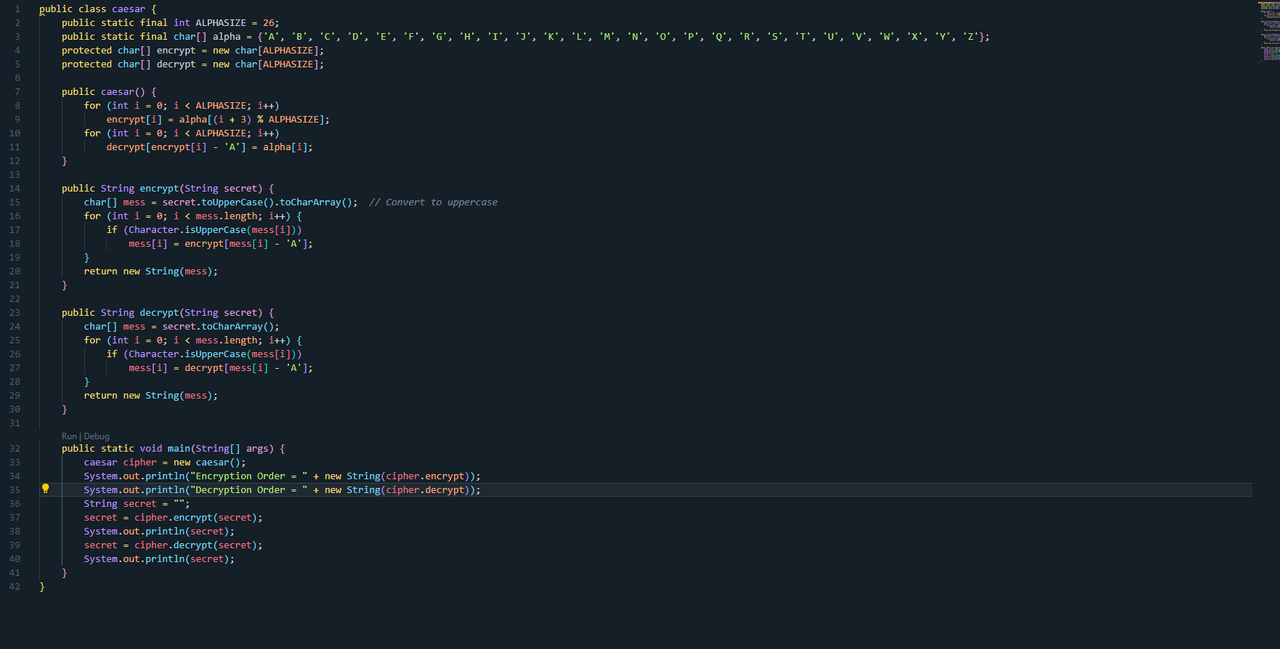
Task: Select line number 1 in the gutter
Action: pos(17,8)
